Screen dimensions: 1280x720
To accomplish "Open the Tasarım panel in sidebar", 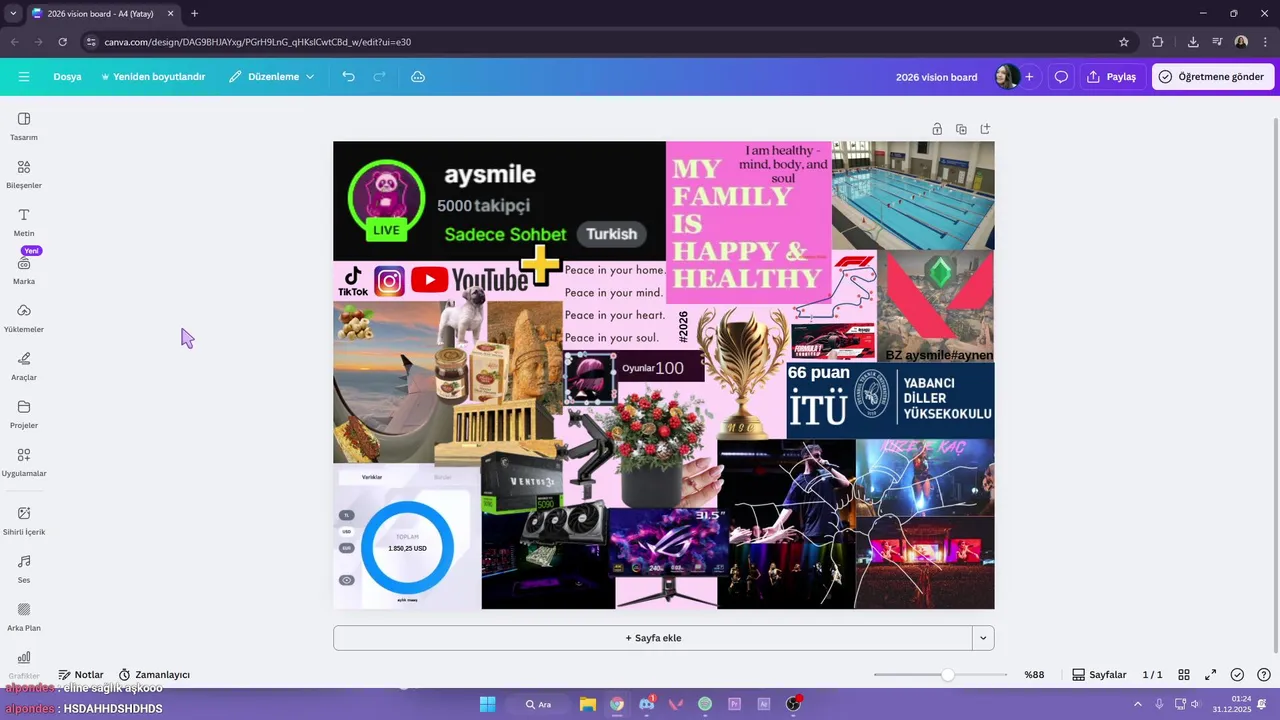I will (x=24, y=126).
